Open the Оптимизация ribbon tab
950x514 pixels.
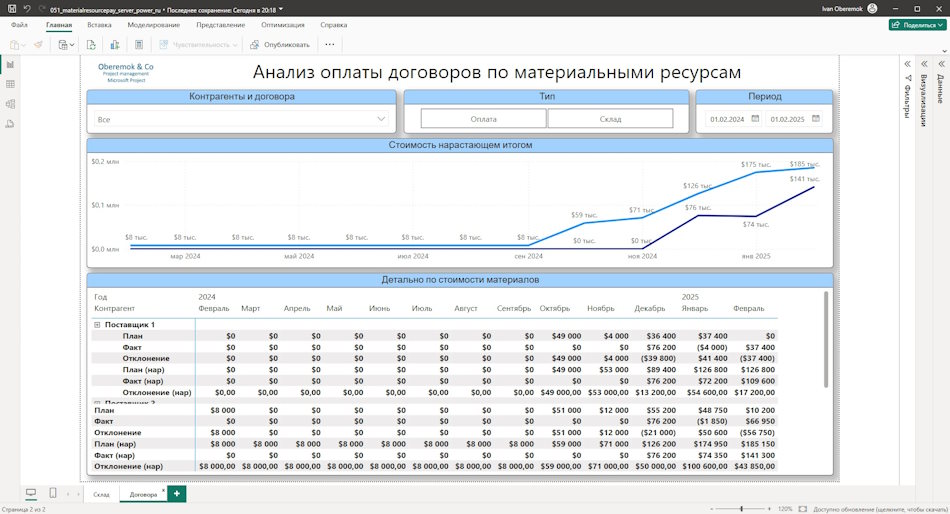282,25
